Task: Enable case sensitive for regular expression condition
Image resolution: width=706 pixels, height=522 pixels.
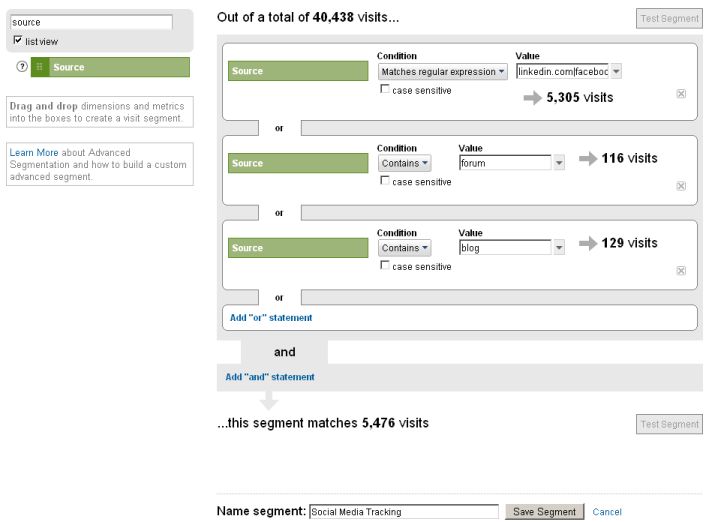Action: click(385, 89)
